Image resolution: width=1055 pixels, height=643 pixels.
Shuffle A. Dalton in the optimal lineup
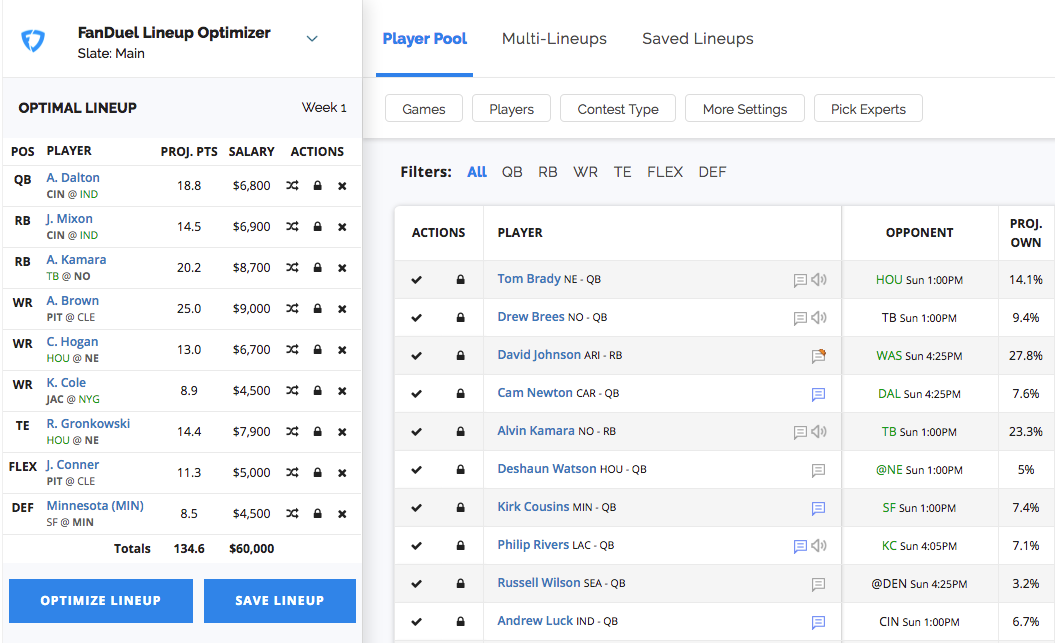pyautogui.click(x=292, y=186)
